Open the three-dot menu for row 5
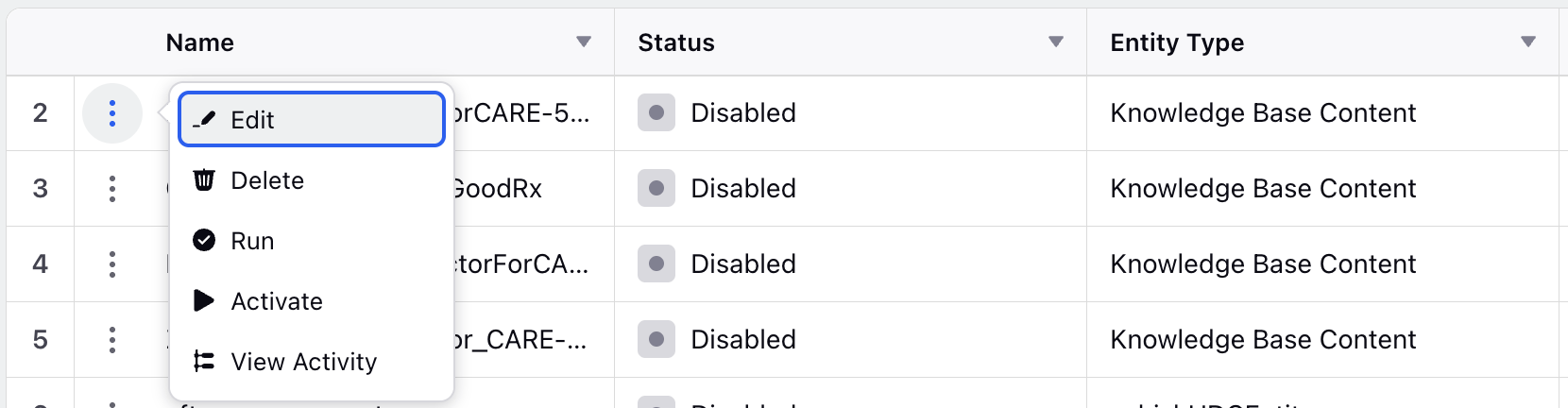1568x408 pixels. click(112, 340)
